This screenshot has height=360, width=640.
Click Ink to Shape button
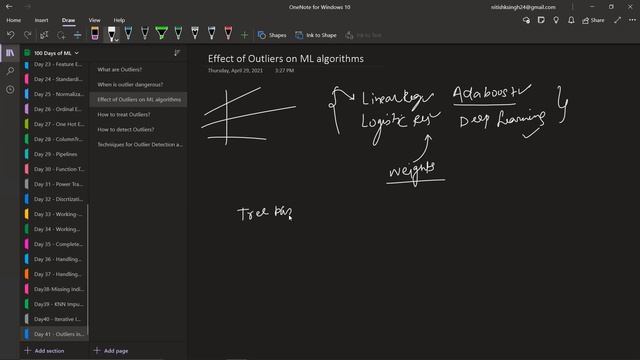pyautogui.click(x=316, y=35)
